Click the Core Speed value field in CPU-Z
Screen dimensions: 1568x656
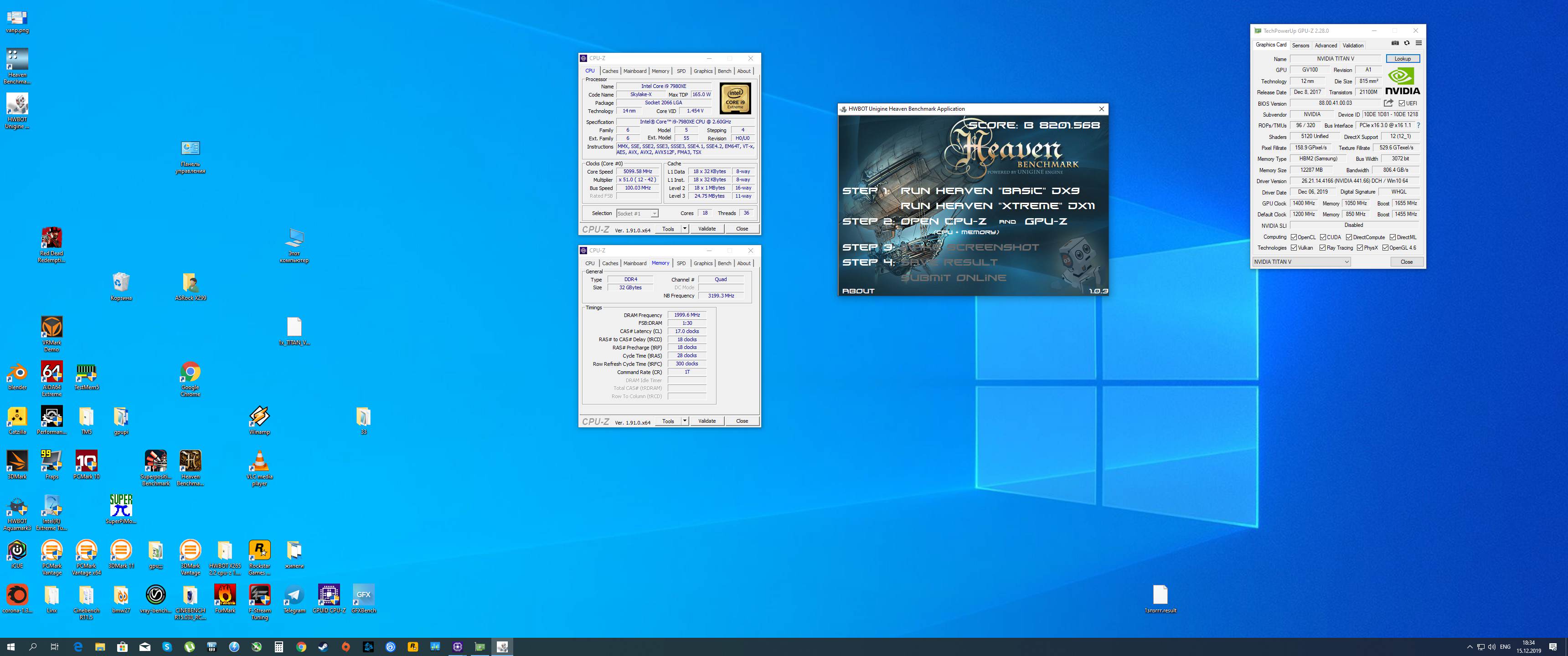pos(637,172)
